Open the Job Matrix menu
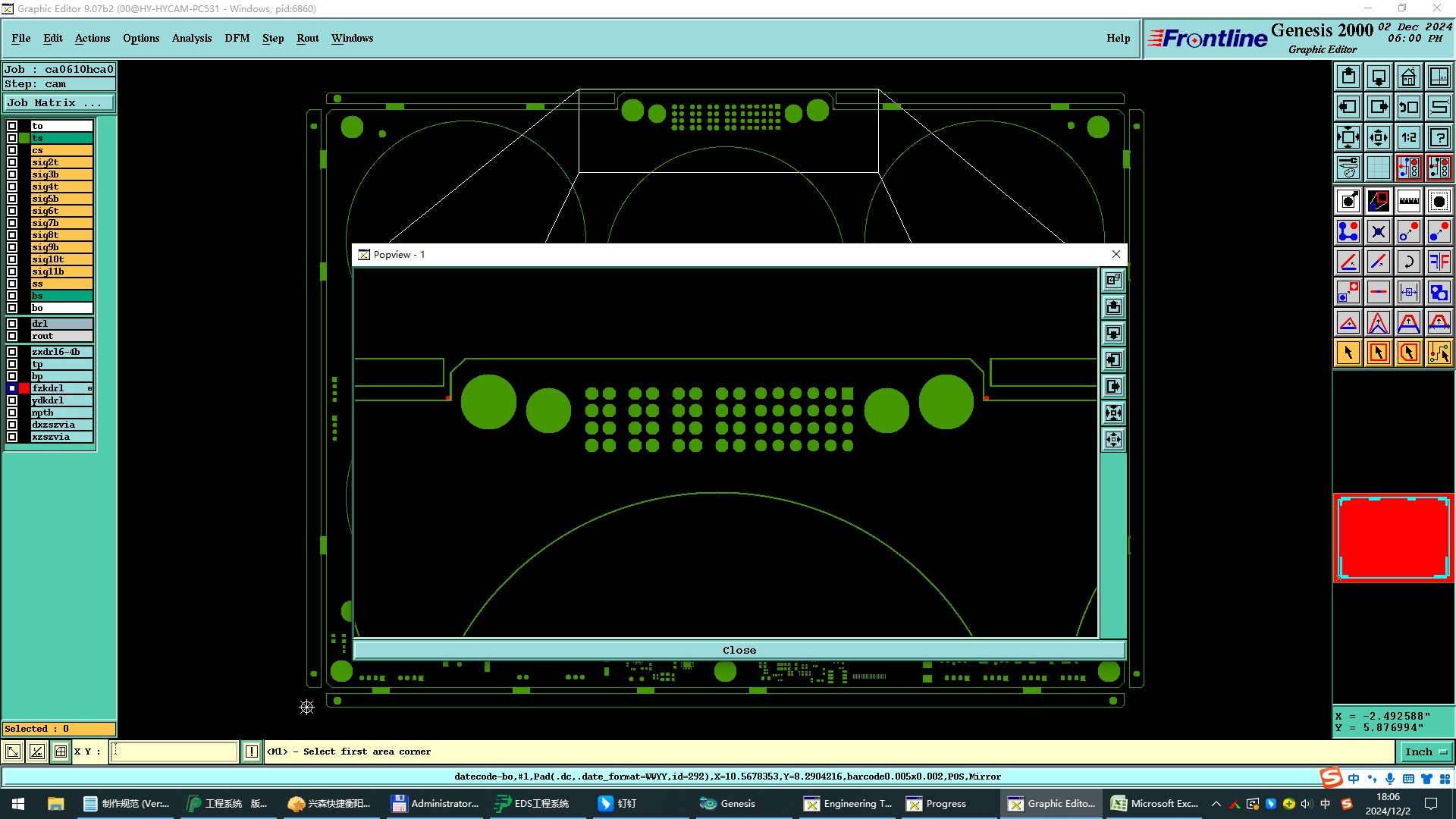This screenshot has width=1456, height=819. click(59, 103)
